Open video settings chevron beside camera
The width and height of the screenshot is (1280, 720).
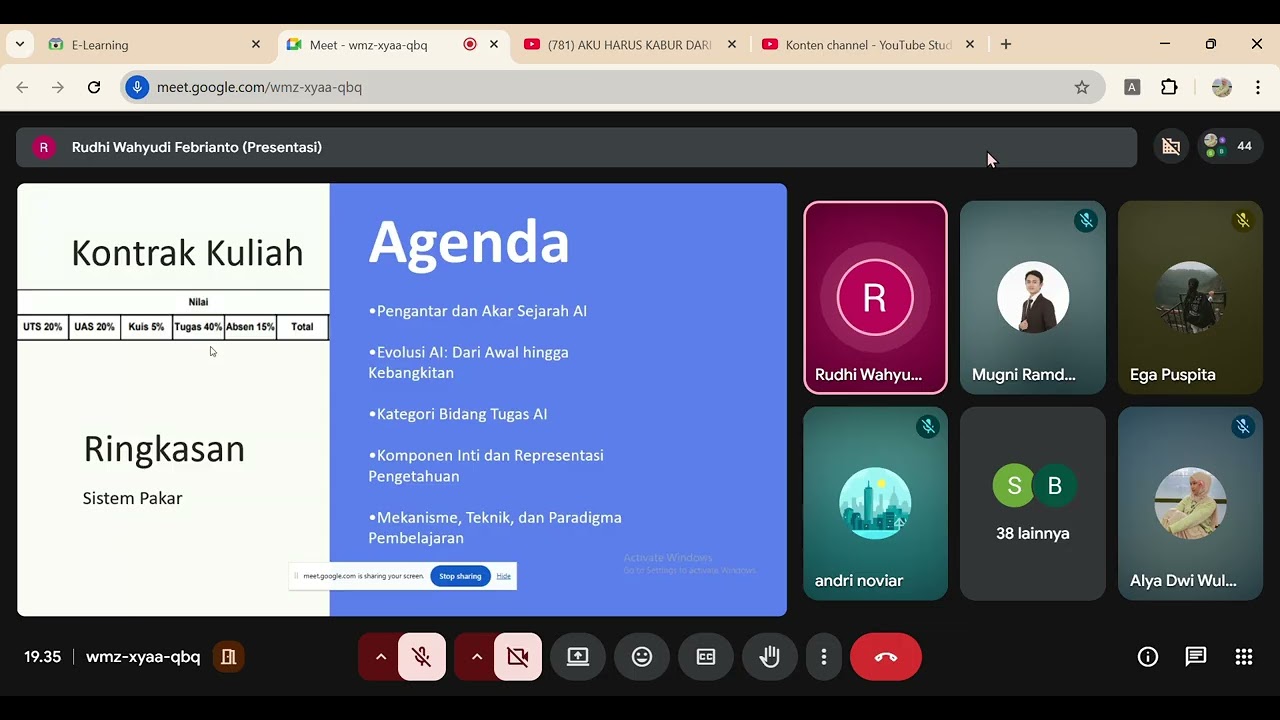tap(476, 657)
